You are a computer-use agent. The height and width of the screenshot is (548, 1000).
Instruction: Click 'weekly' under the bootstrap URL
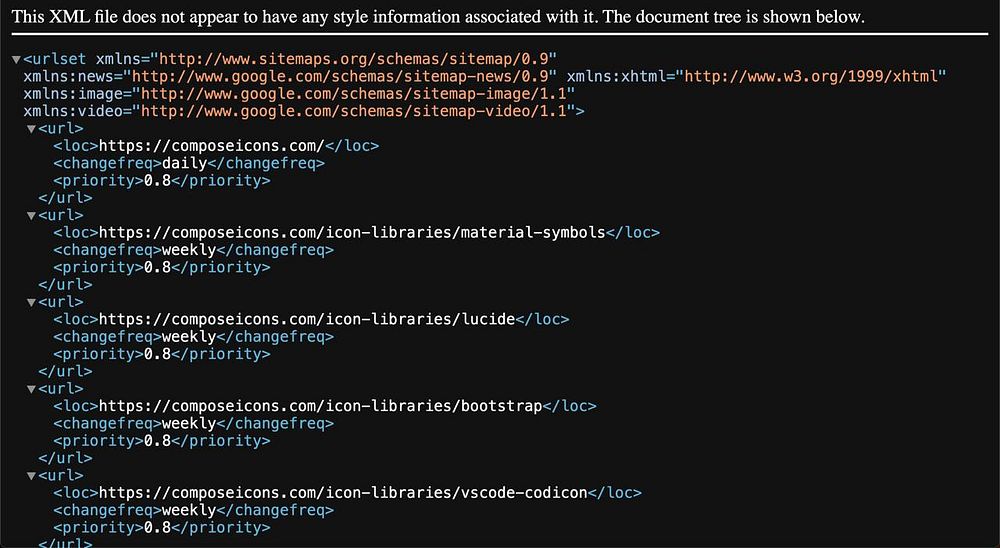[x=189, y=423]
